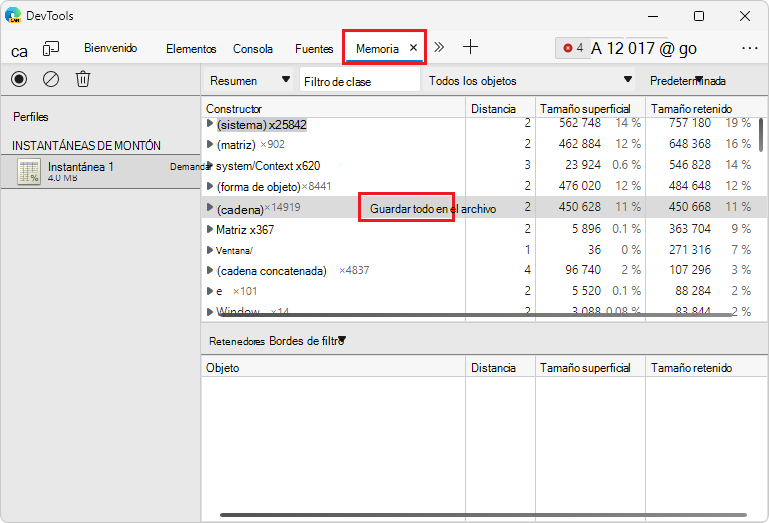
Task: Switch to the Bienvenido tab
Action: click(x=110, y=48)
